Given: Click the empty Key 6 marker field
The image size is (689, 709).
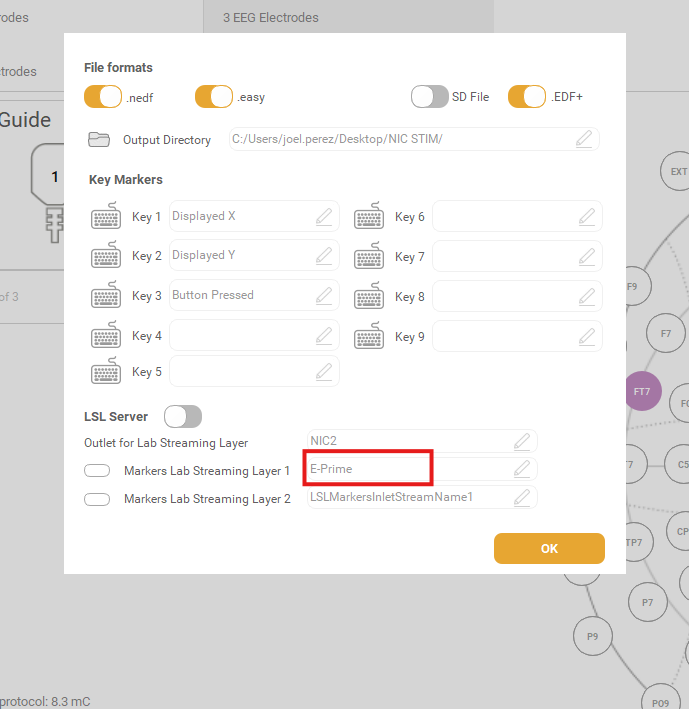Looking at the screenshot, I should (x=517, y=217).
